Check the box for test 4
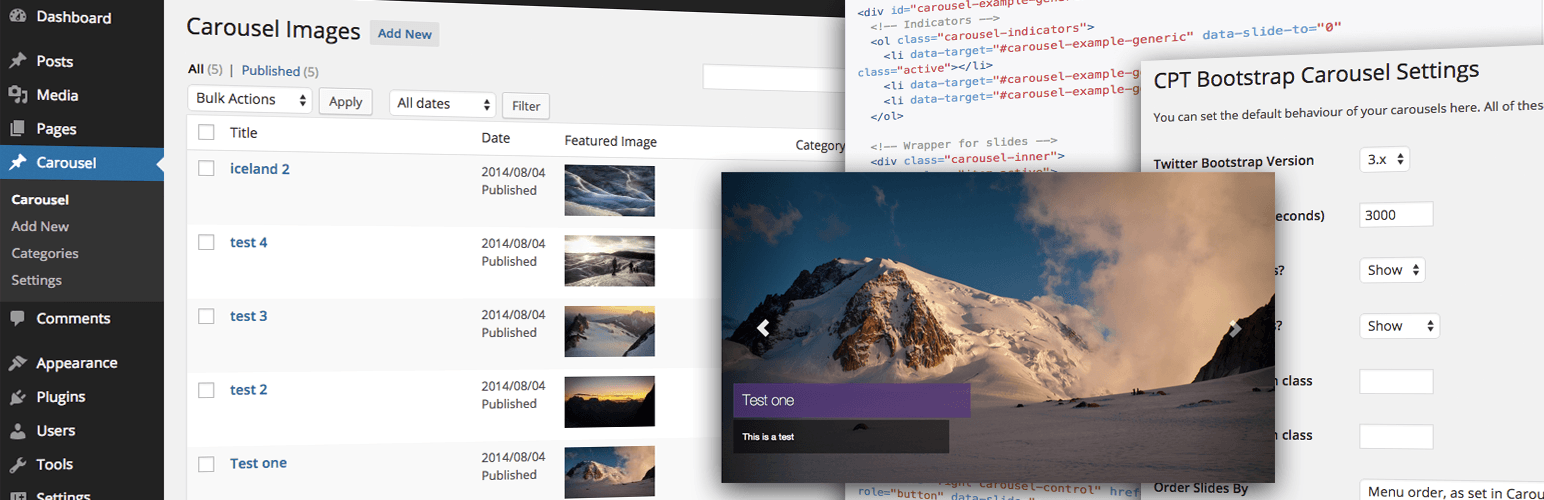The height and width of the screenshot is (500, 1544). 206,242
